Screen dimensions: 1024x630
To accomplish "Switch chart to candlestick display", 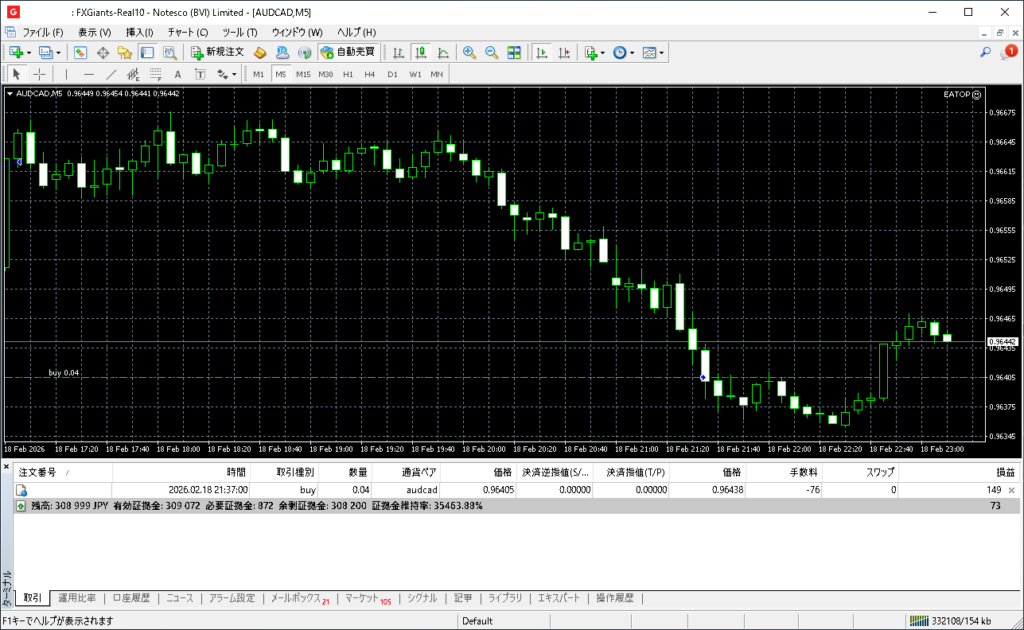I will [420, 52].
